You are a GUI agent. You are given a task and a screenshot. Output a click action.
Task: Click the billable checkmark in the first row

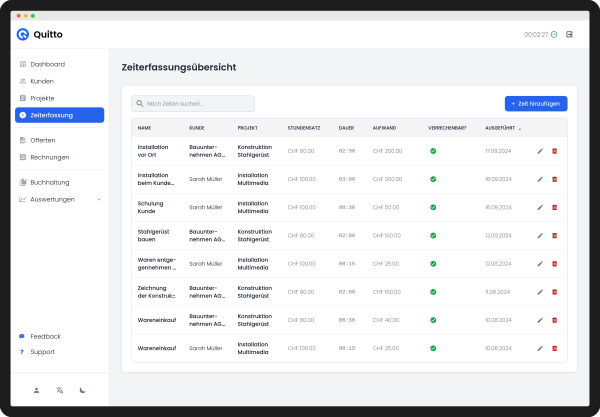[433, 151]
